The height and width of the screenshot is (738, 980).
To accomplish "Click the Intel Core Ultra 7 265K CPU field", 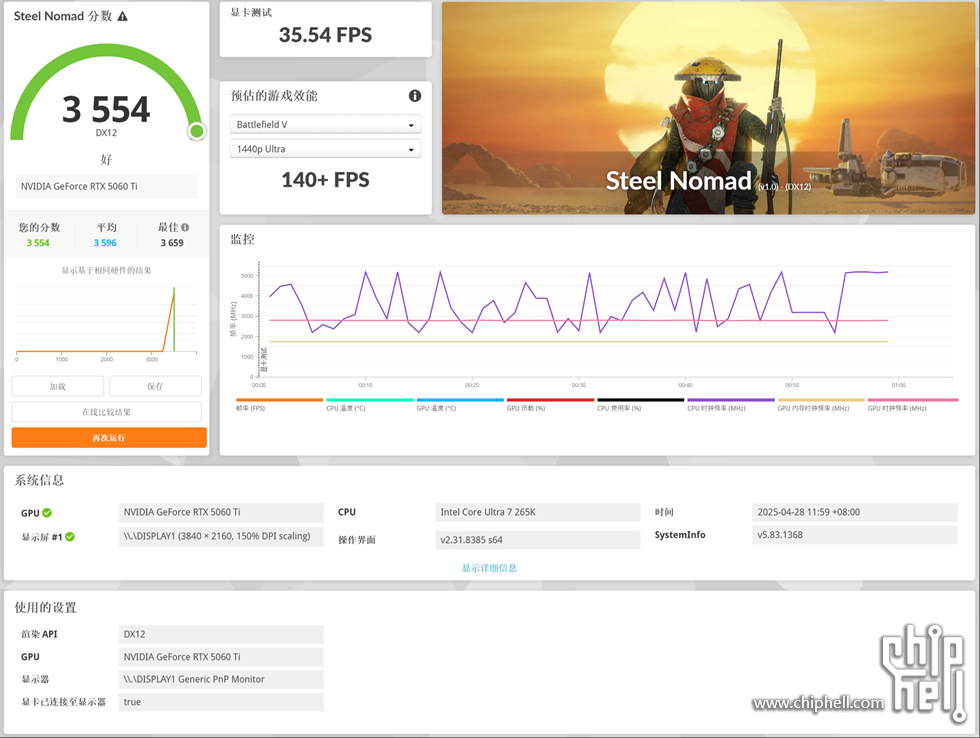I will tap(538, 512).
